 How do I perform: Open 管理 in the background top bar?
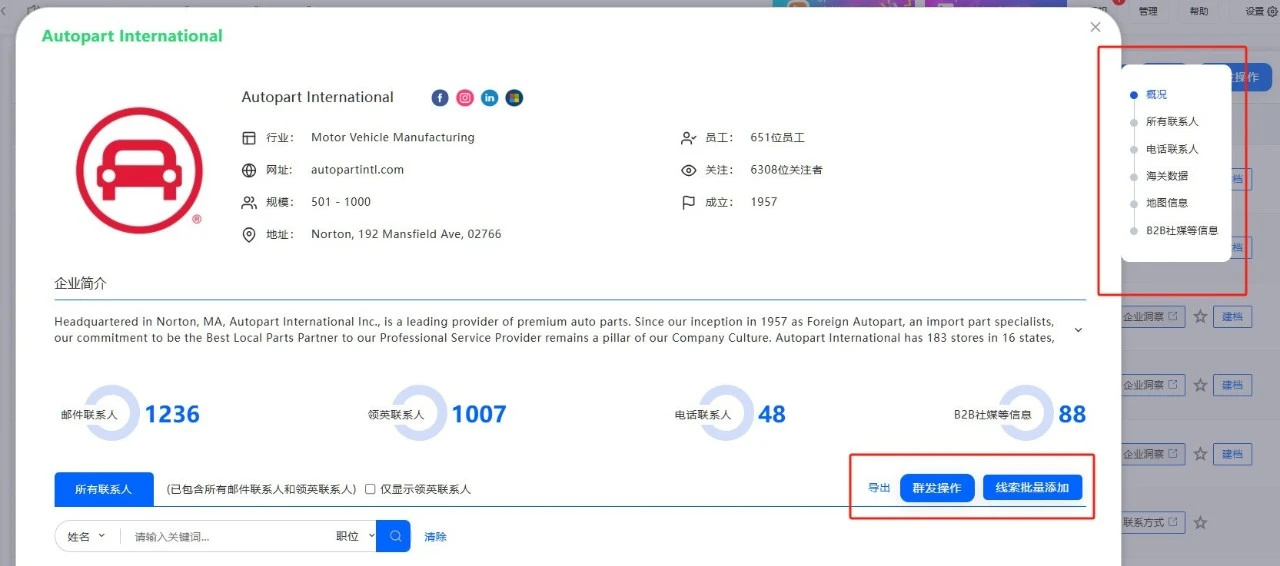click(x=1148, y=12)
